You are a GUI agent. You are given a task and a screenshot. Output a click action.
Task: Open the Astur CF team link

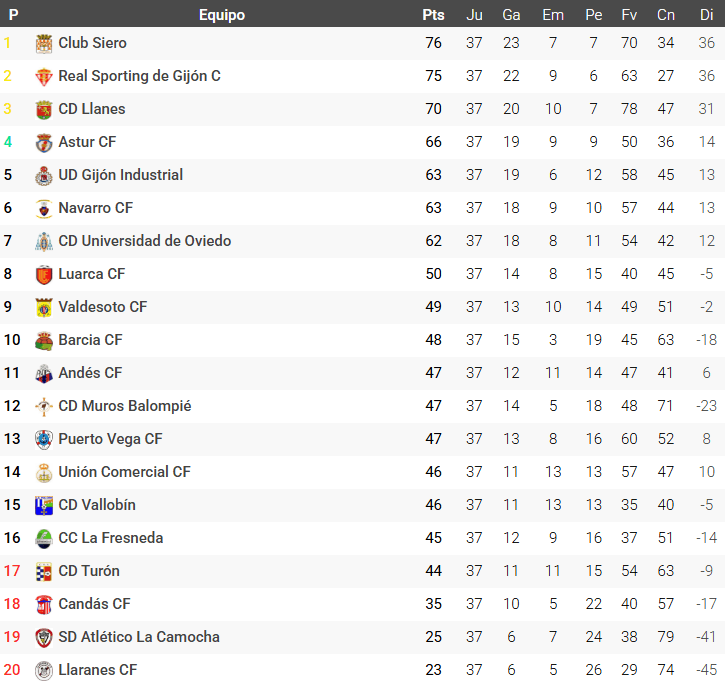click(x=87, y=142)
